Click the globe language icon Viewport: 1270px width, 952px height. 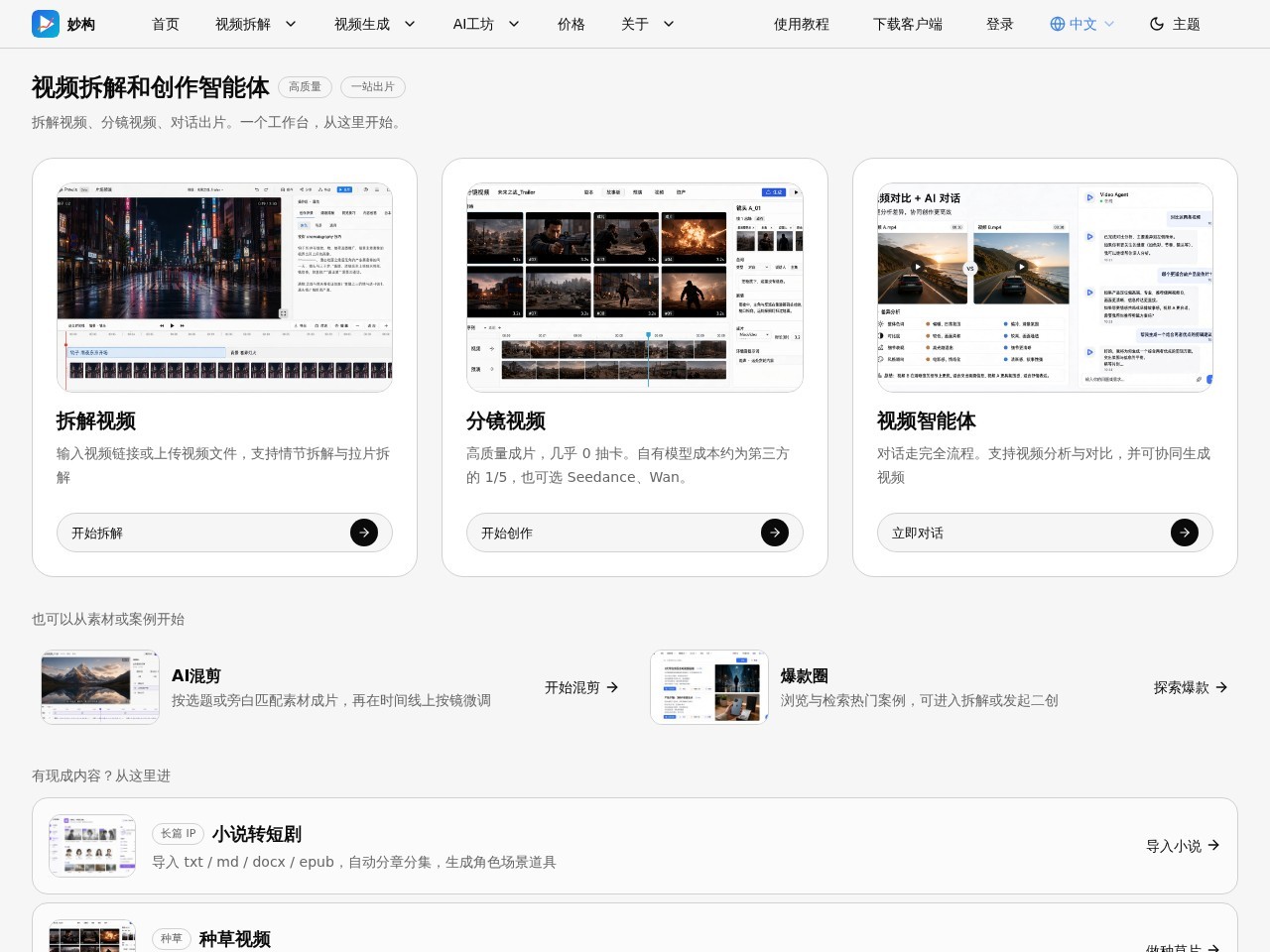point(1058,24)
